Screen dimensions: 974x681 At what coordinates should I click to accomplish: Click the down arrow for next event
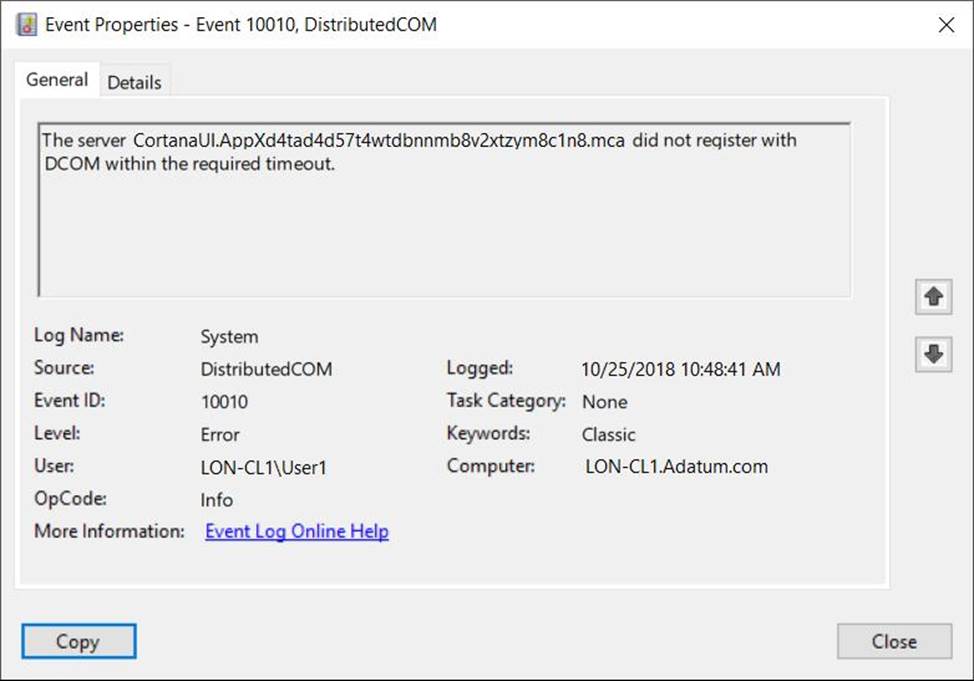tap(933, 354)
